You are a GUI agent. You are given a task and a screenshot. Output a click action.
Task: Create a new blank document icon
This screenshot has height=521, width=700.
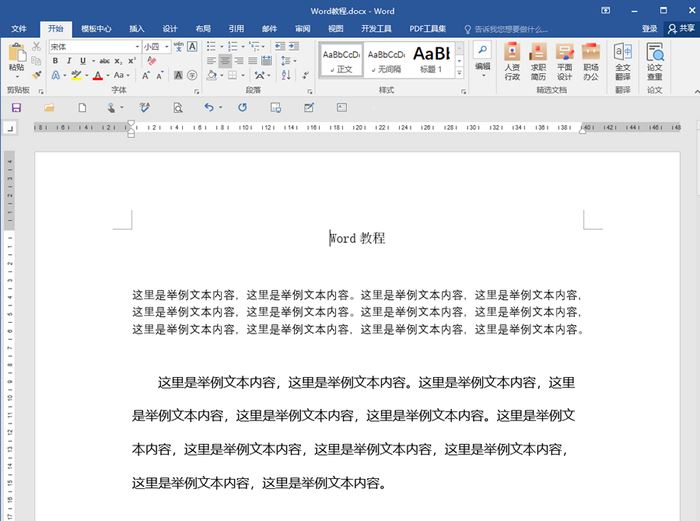[82, 108]
